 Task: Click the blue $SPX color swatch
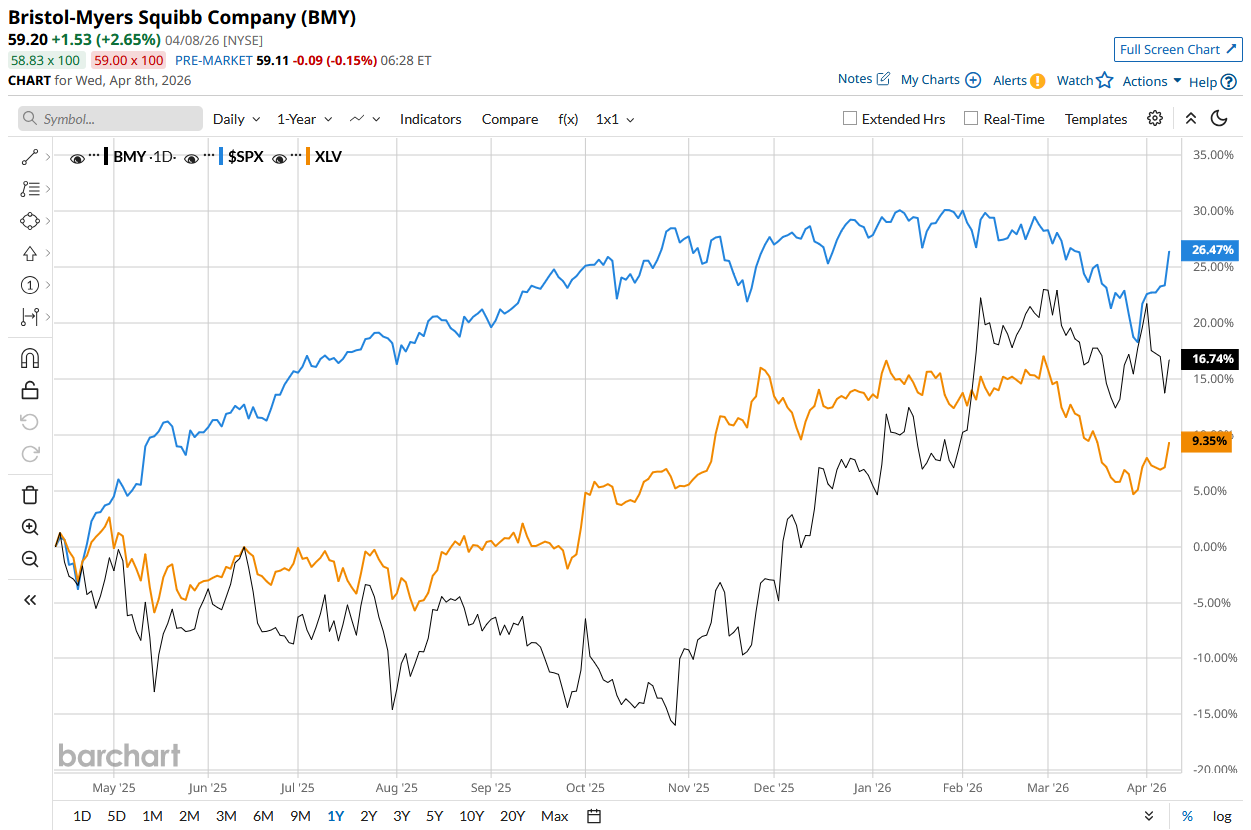pos(219,156)
